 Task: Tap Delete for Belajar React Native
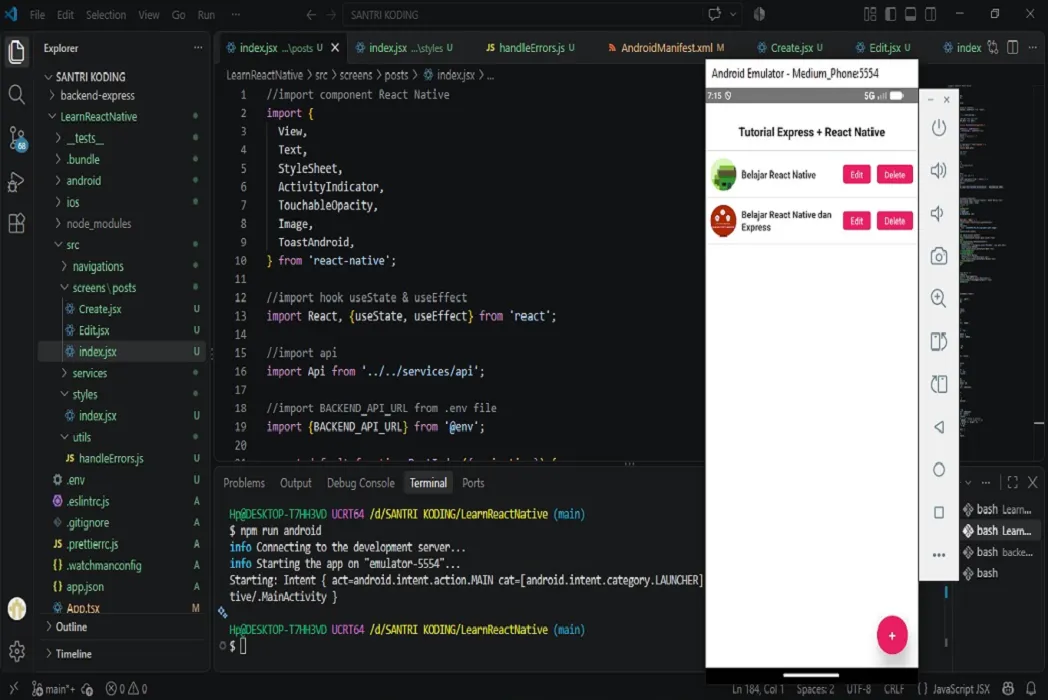coord(894,174)
